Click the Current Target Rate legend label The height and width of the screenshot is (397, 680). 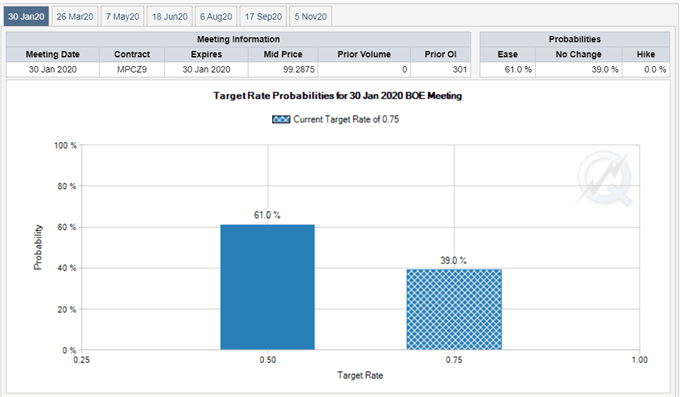346,119
